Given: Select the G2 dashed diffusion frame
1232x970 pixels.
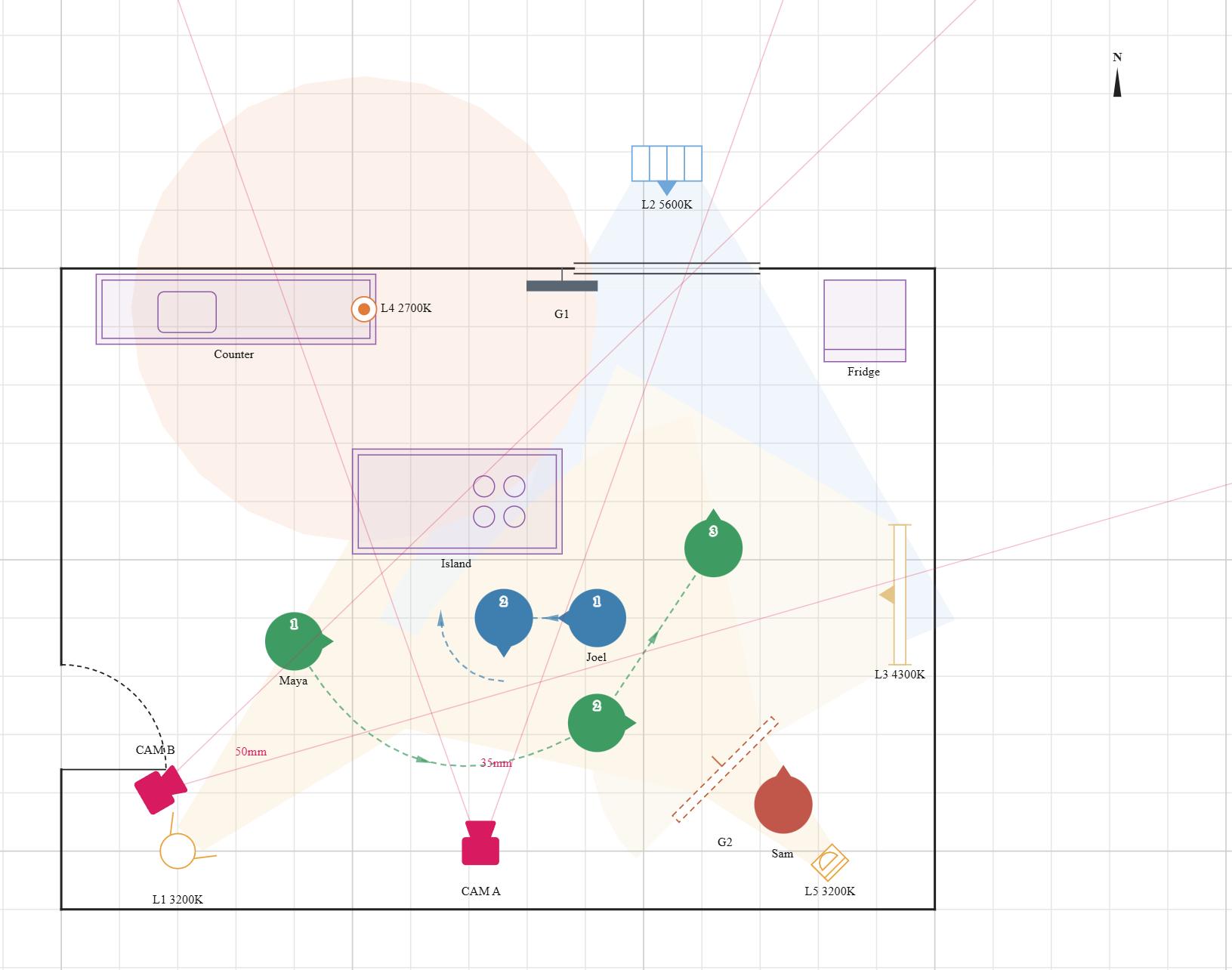Looking at the screenshot, I should coord(725,769).
